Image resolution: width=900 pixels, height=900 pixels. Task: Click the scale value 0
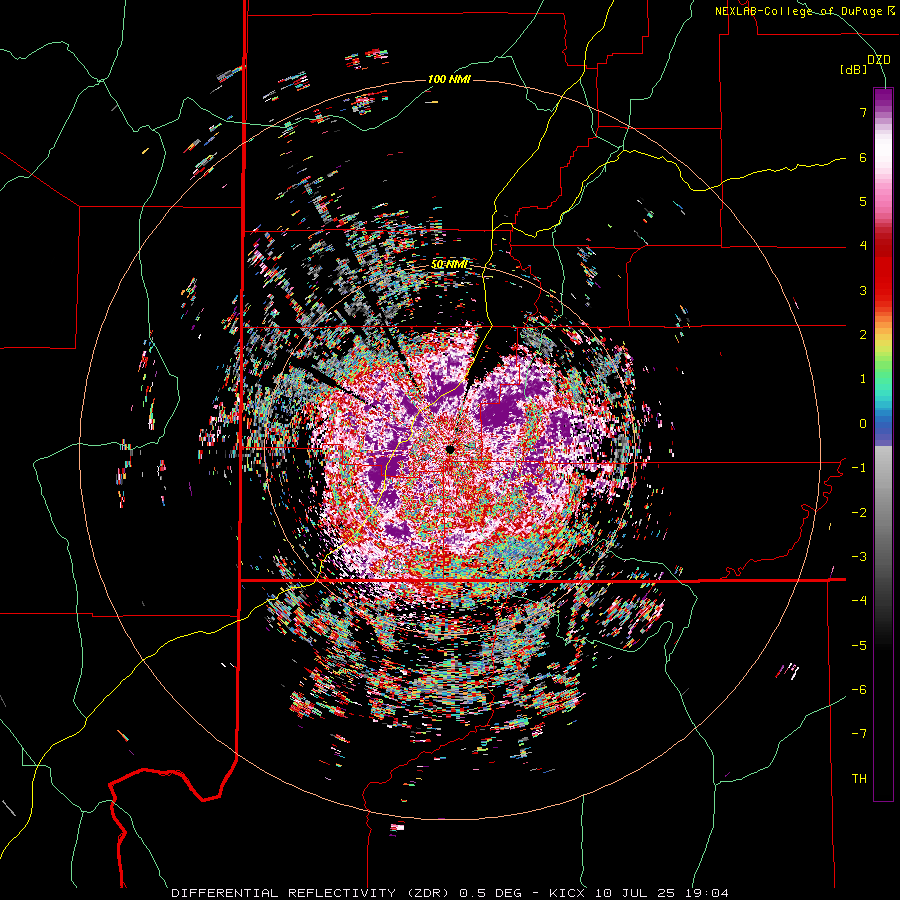point(863,423)
